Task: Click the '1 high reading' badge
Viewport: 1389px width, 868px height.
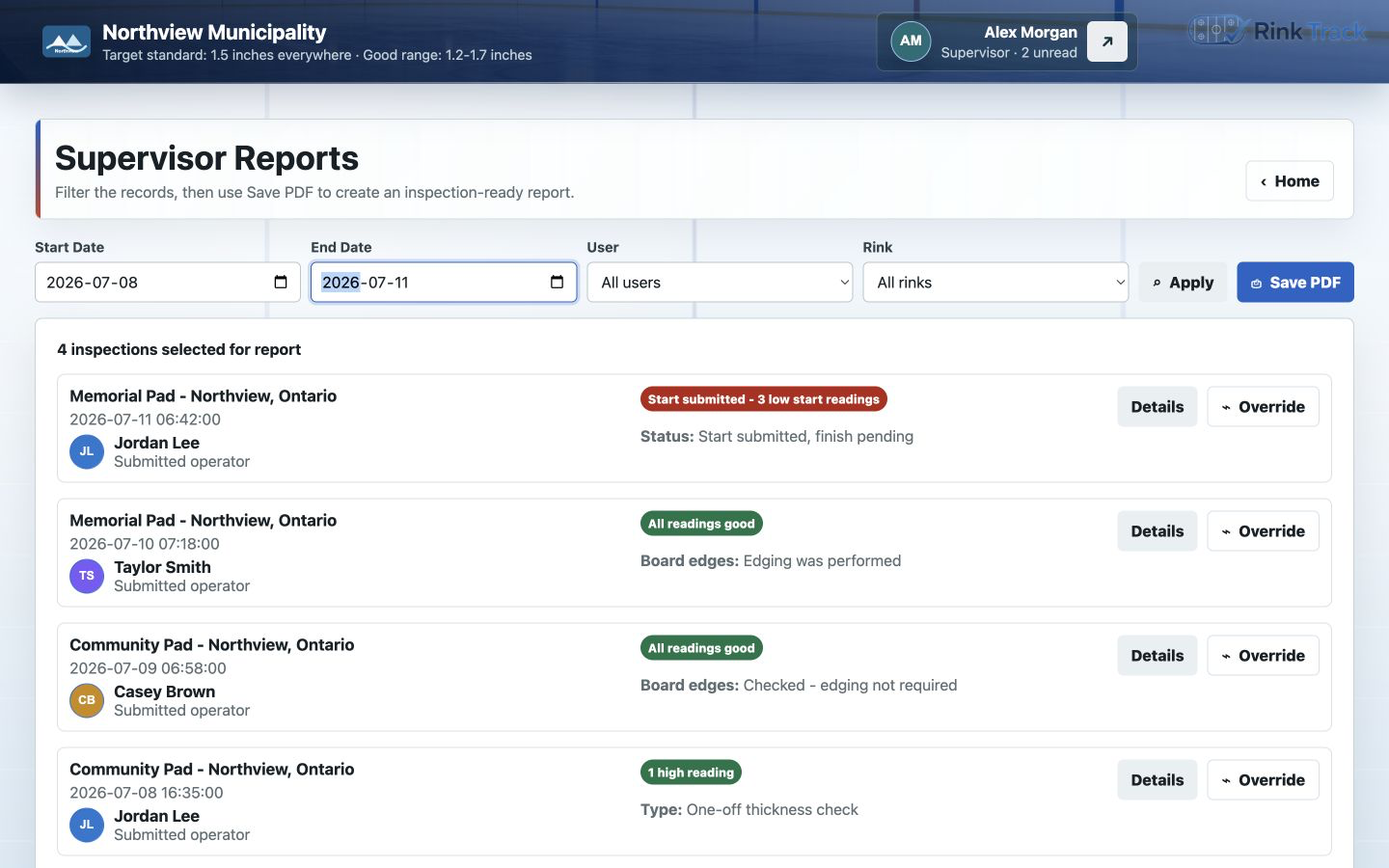Action: pyautogui.click(x=691, y=773)
